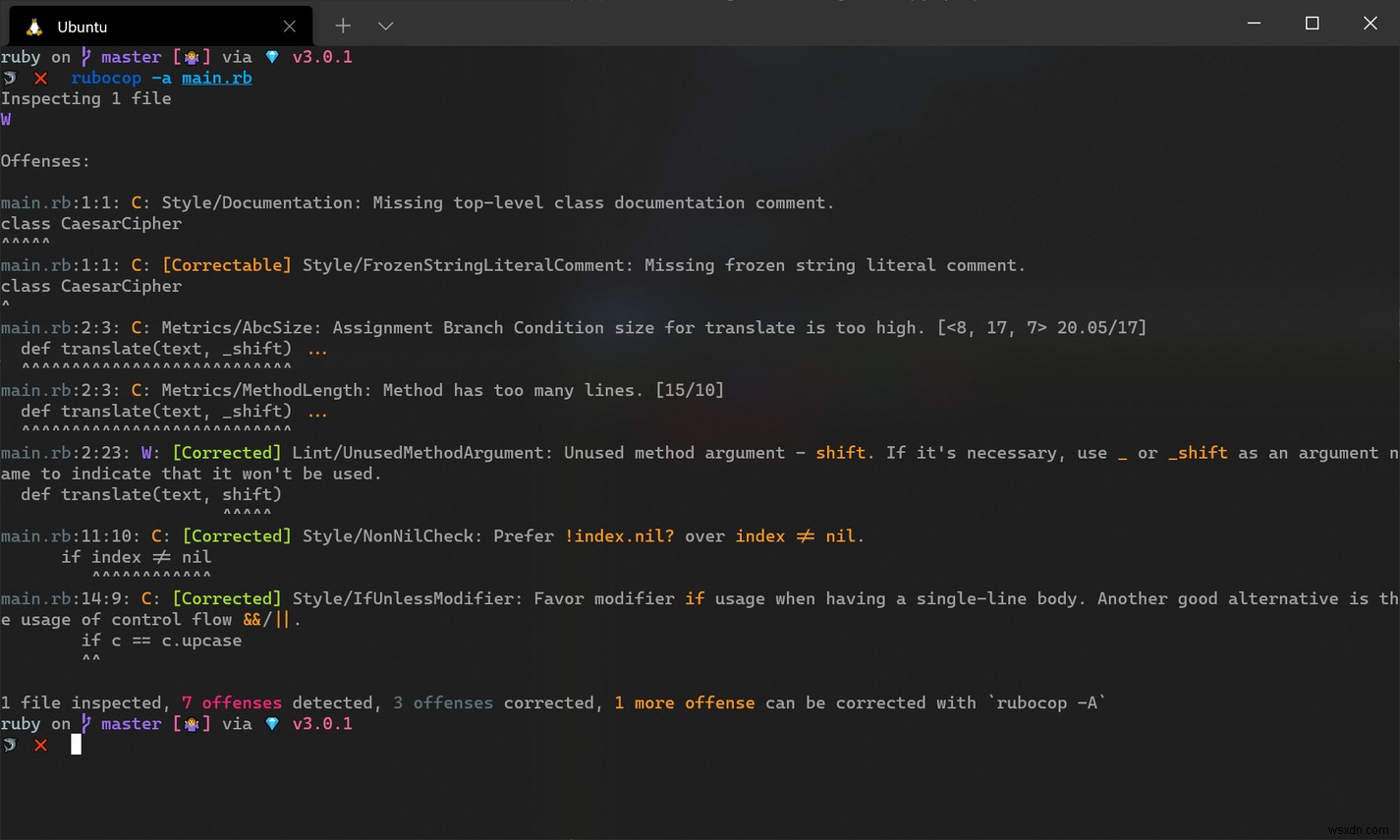Select the blue Ruby gem icon next to v3.0.1
The width and height of the screenshot is (1400, 840).
point(272,56)
